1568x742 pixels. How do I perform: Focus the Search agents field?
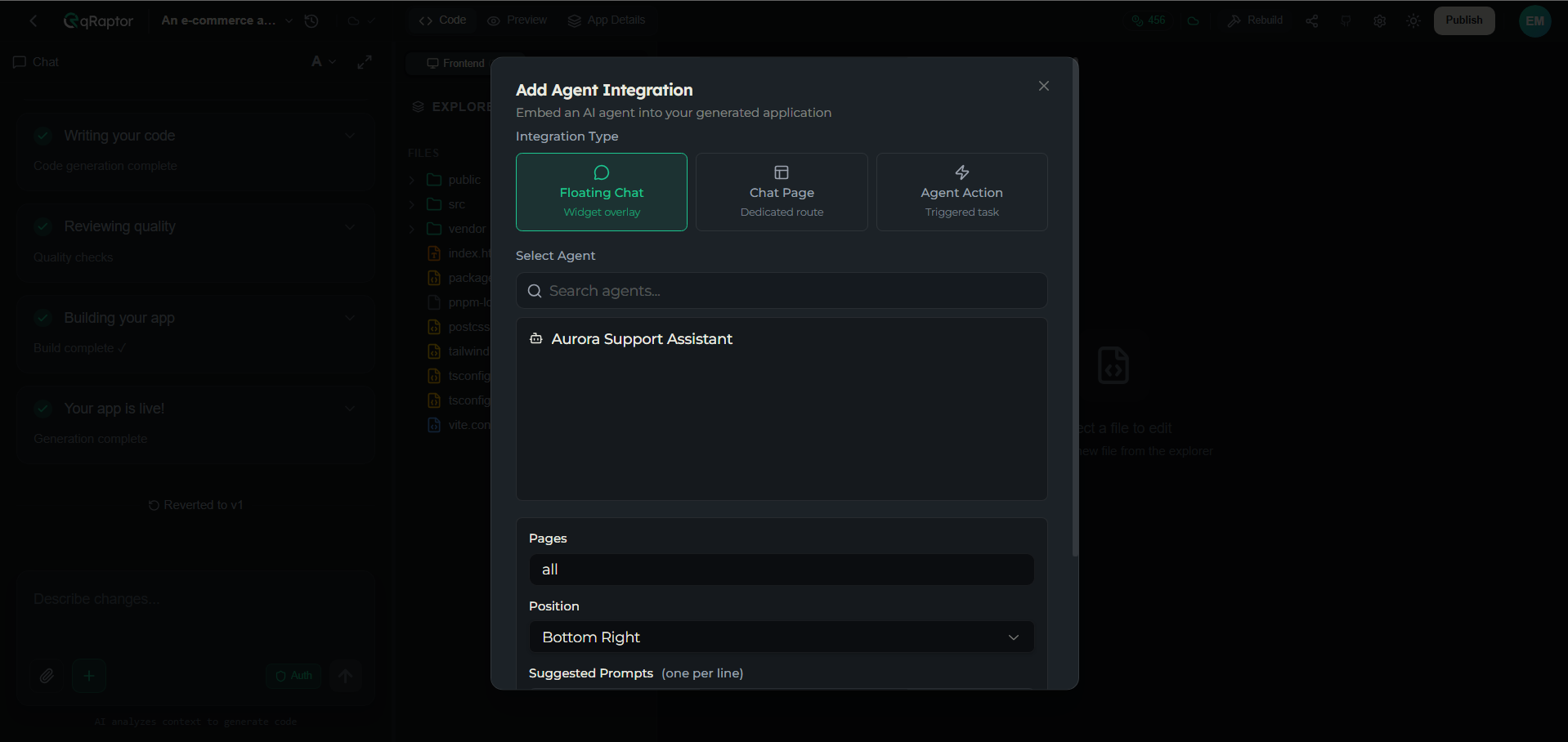click(x=782, y=291)
